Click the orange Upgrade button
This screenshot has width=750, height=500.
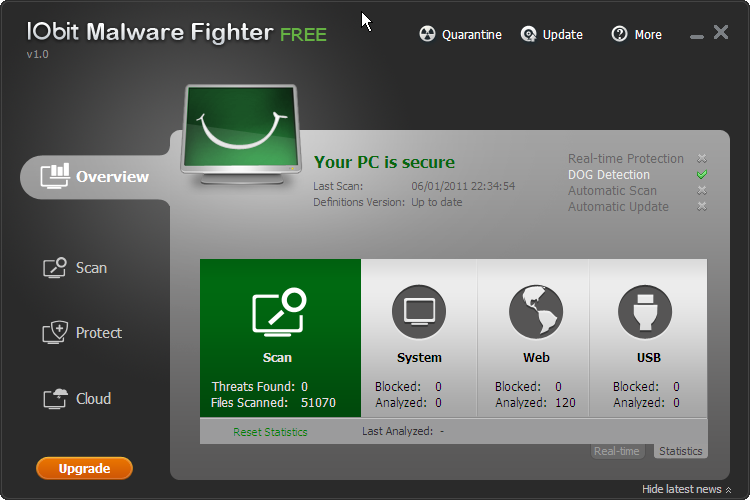coord(84,468)
